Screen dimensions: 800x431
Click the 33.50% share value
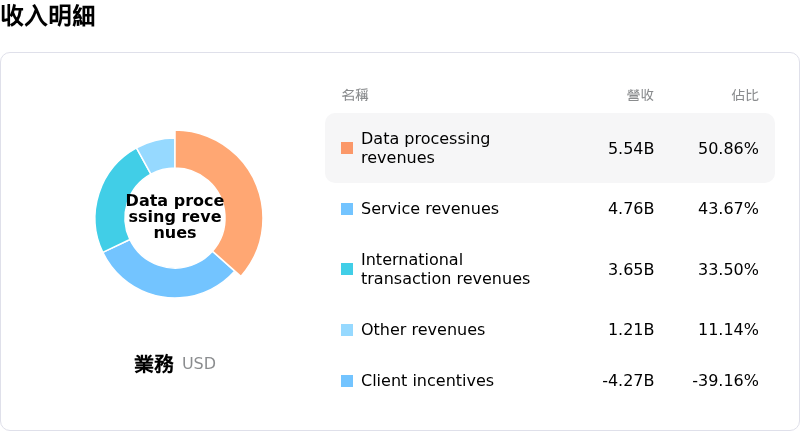pos(728,269)
